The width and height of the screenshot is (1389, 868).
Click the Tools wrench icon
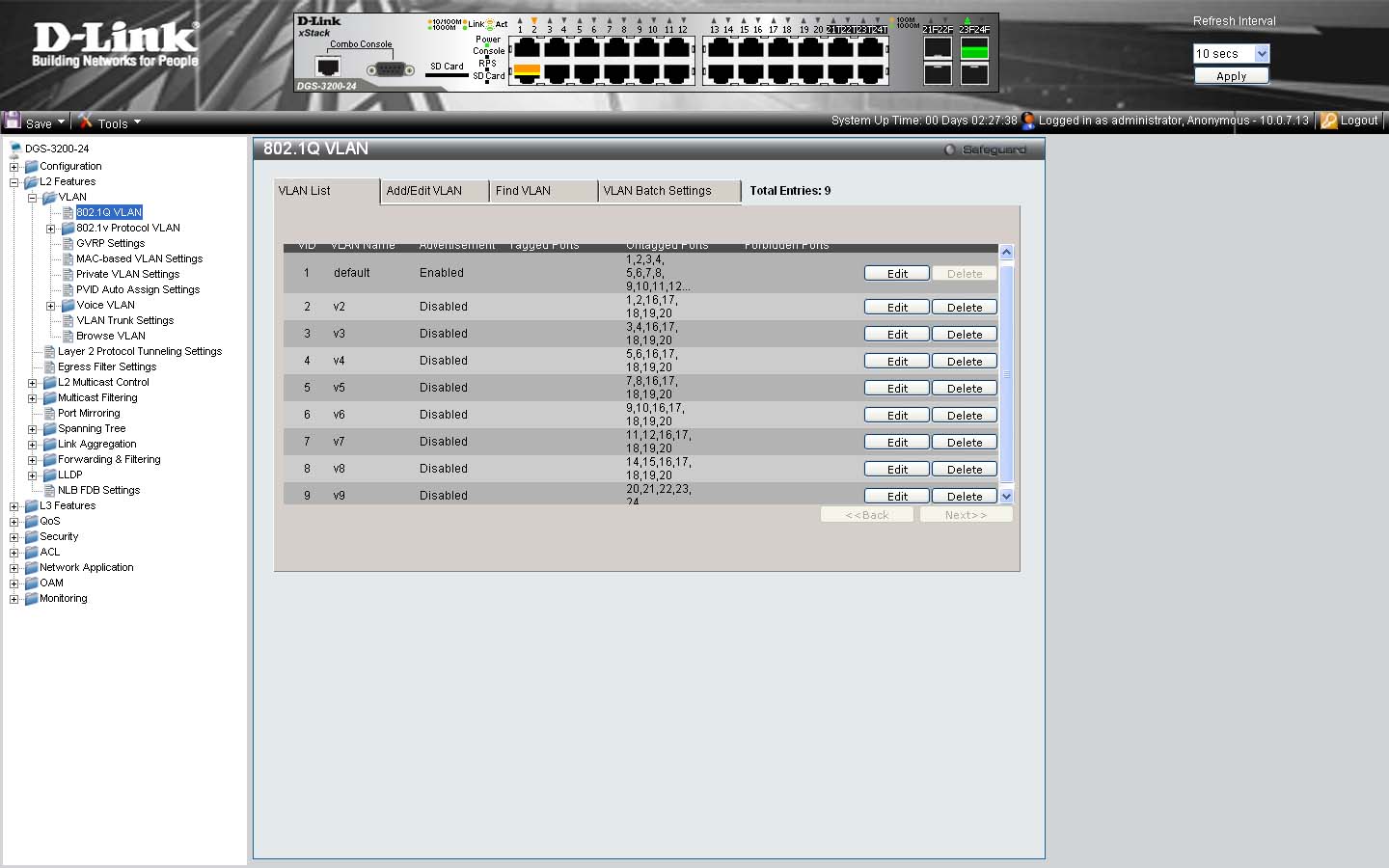86,122
